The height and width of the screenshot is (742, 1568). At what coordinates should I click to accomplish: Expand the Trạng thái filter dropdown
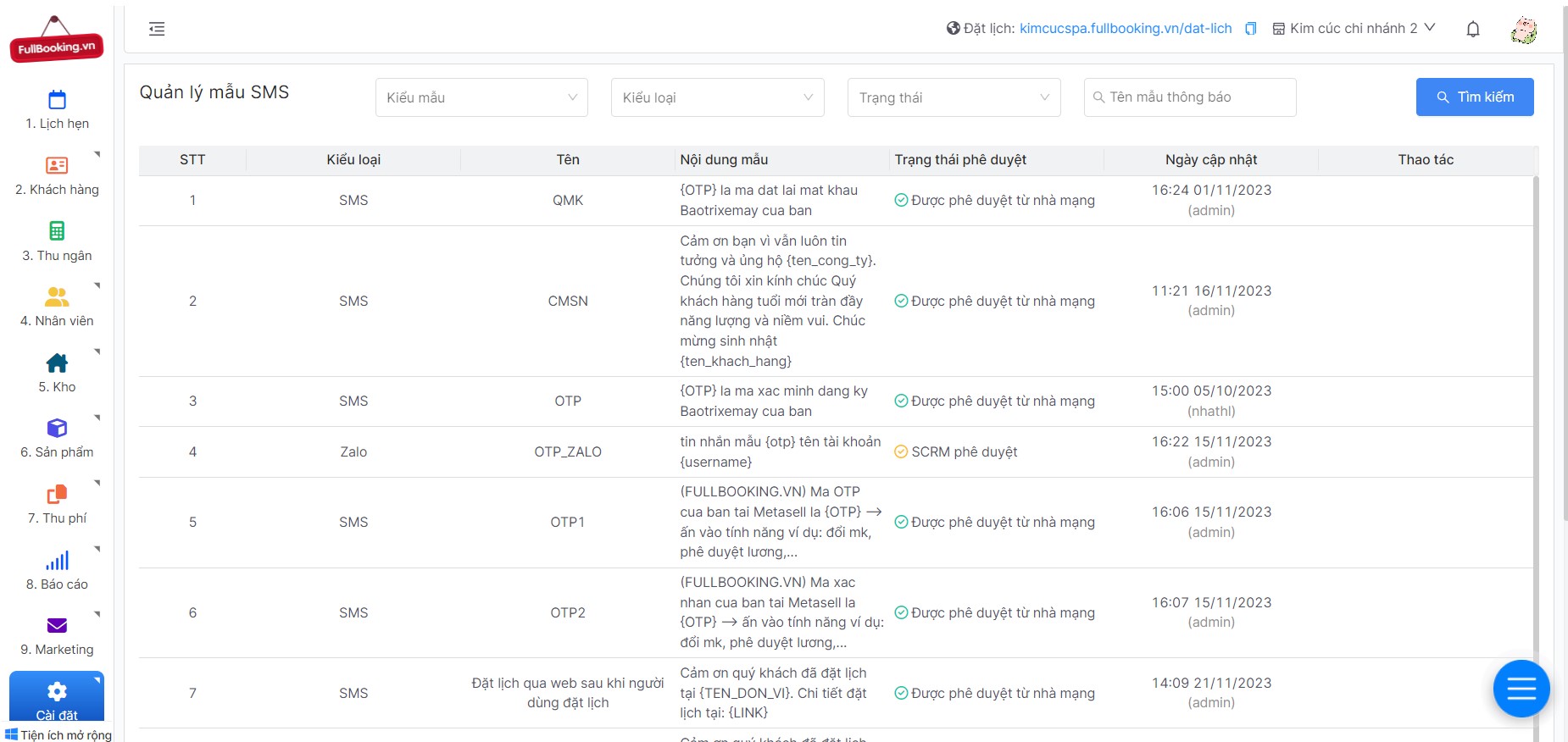[x=954, y=97]
